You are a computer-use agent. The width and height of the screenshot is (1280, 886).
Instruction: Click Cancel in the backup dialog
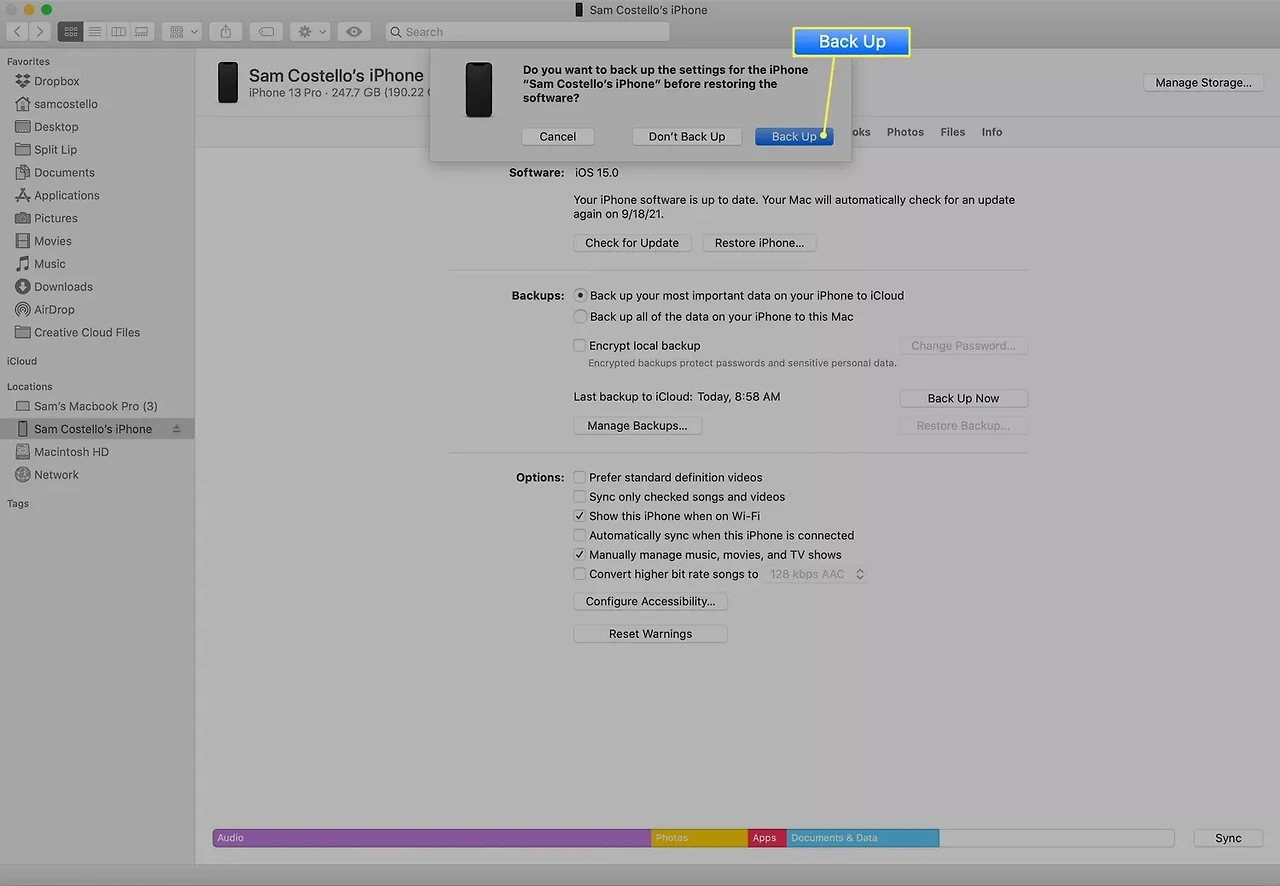[x=558, y=137]
